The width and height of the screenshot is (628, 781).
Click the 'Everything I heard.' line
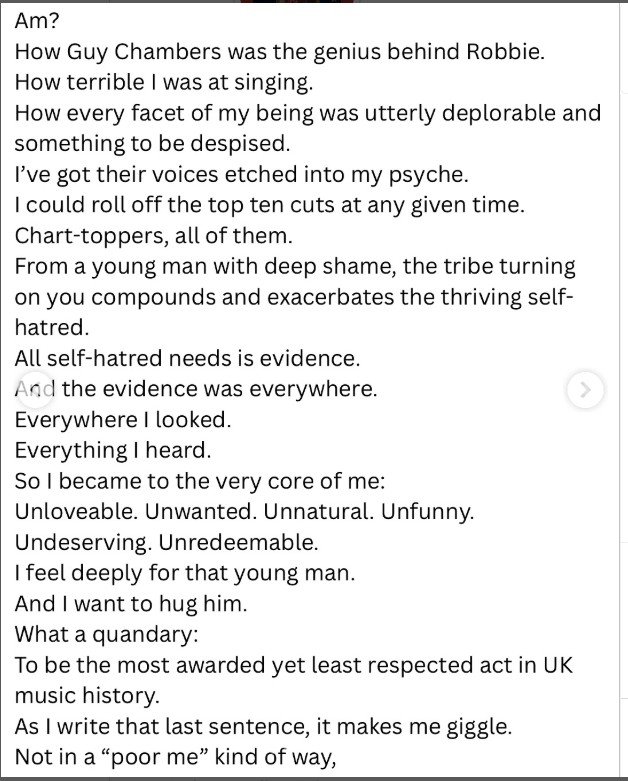pyautogui.click(x=113, y=451)
